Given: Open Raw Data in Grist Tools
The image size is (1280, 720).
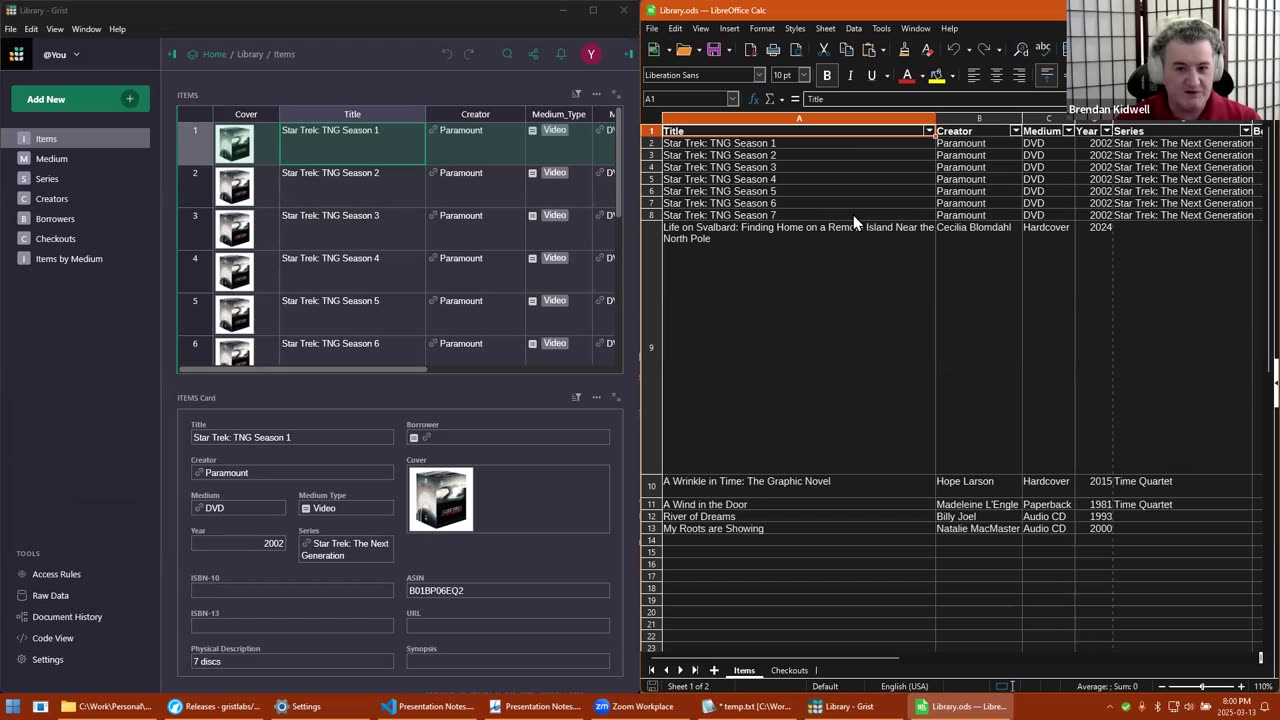Looking at the screenshot, I should pyautogui.click(x=50, y=595).
